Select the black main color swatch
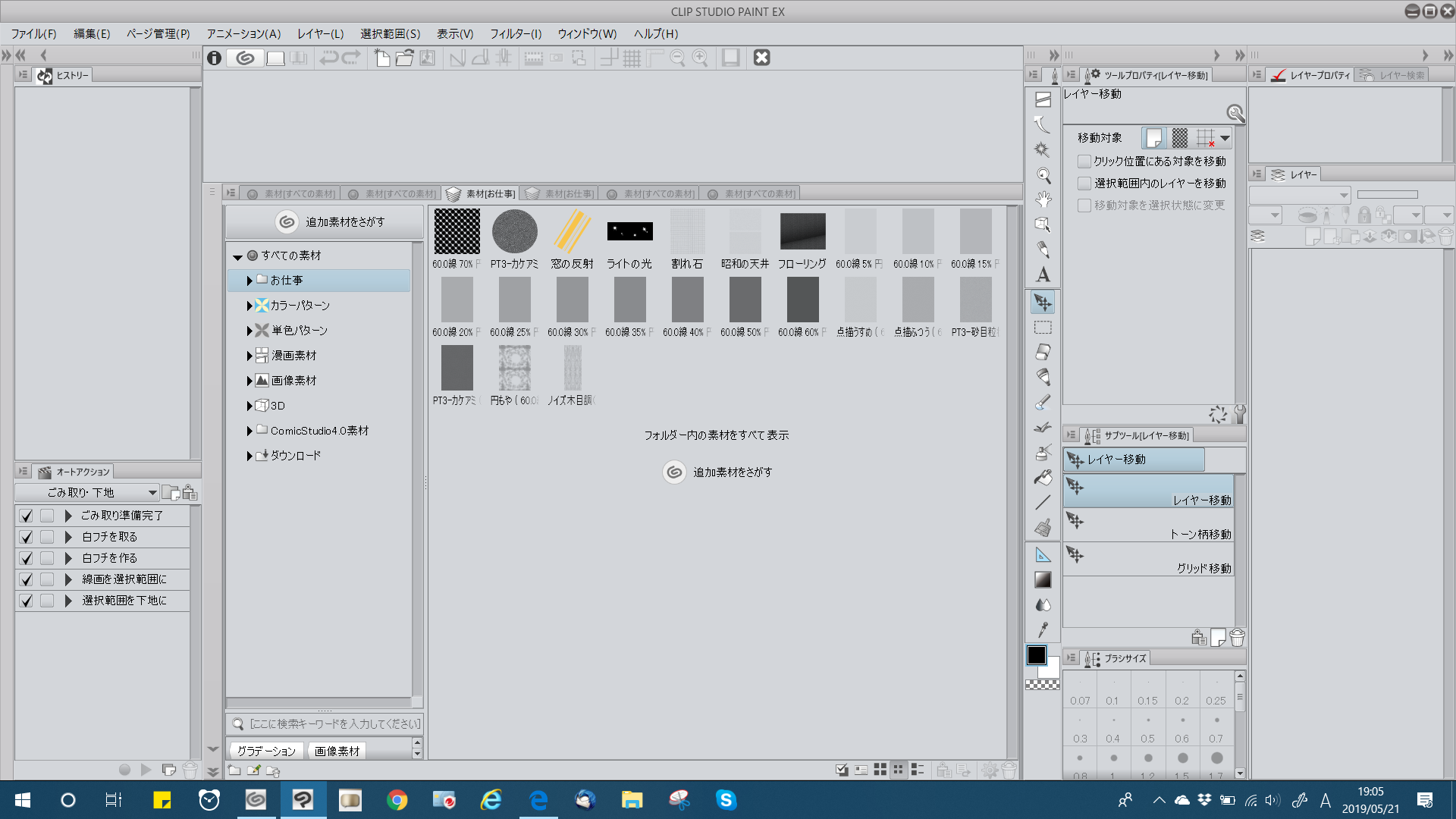1456x819 pixels. point(1036,655)
